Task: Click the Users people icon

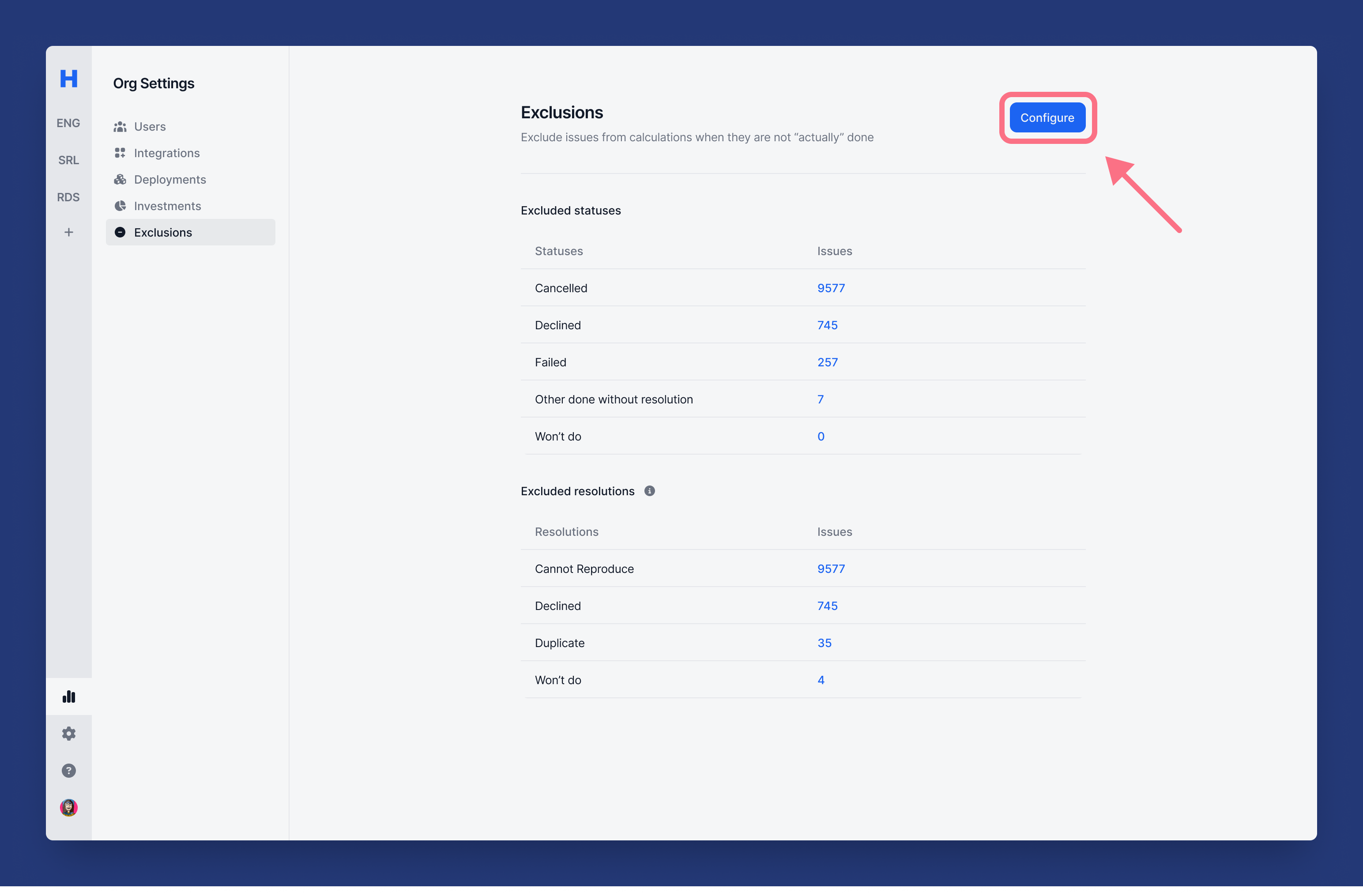Action: [120, 127]
